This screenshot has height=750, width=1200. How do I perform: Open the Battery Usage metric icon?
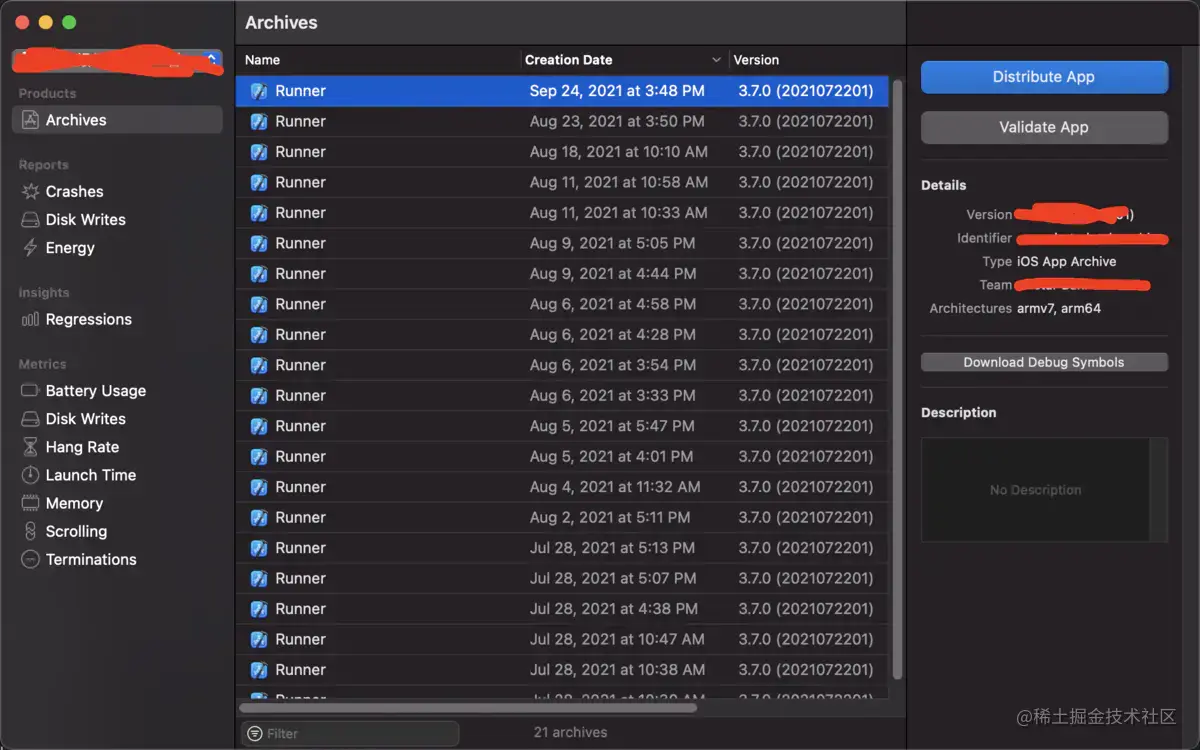(30, 391)
